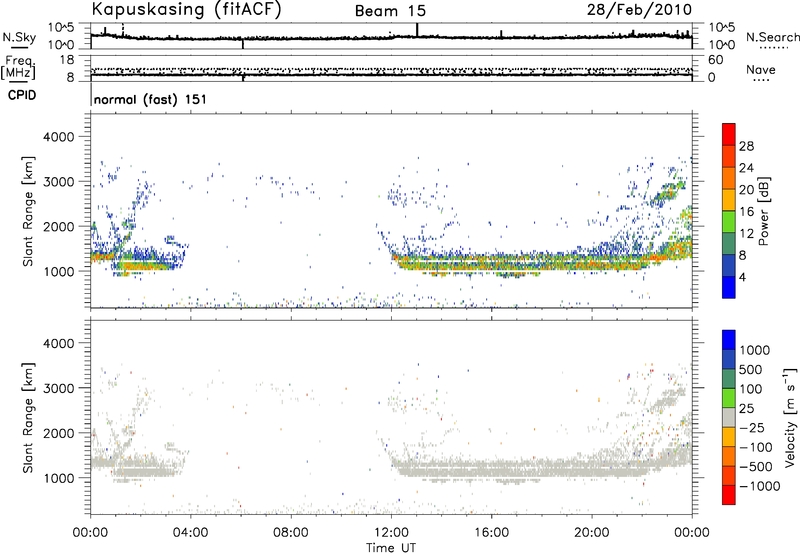Click the Nave legend label
Viewport: 800px width, 554px height.
pyautogui.click(x=761, y=70)
